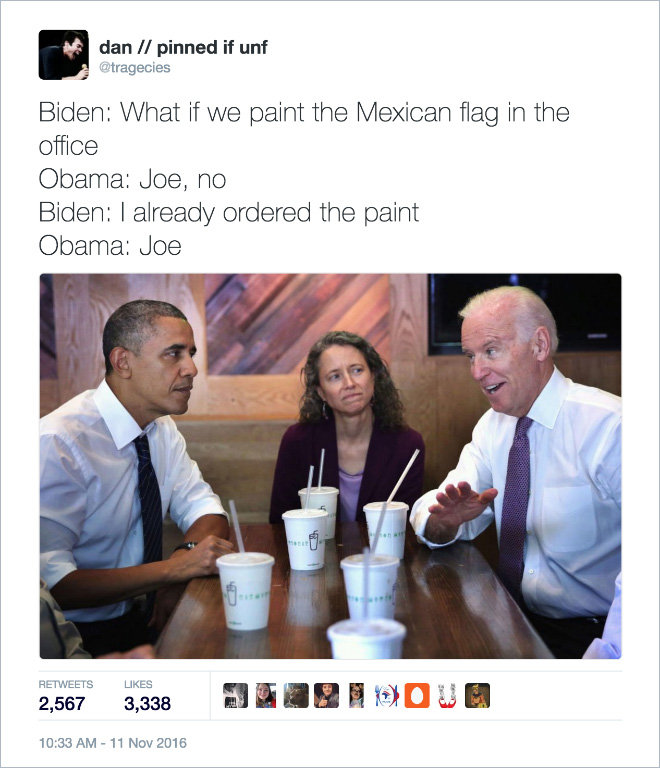Open the smiling girl liker avatar
Image resolution: width=660 pixels, height=768 pixels.
point(266,696)
